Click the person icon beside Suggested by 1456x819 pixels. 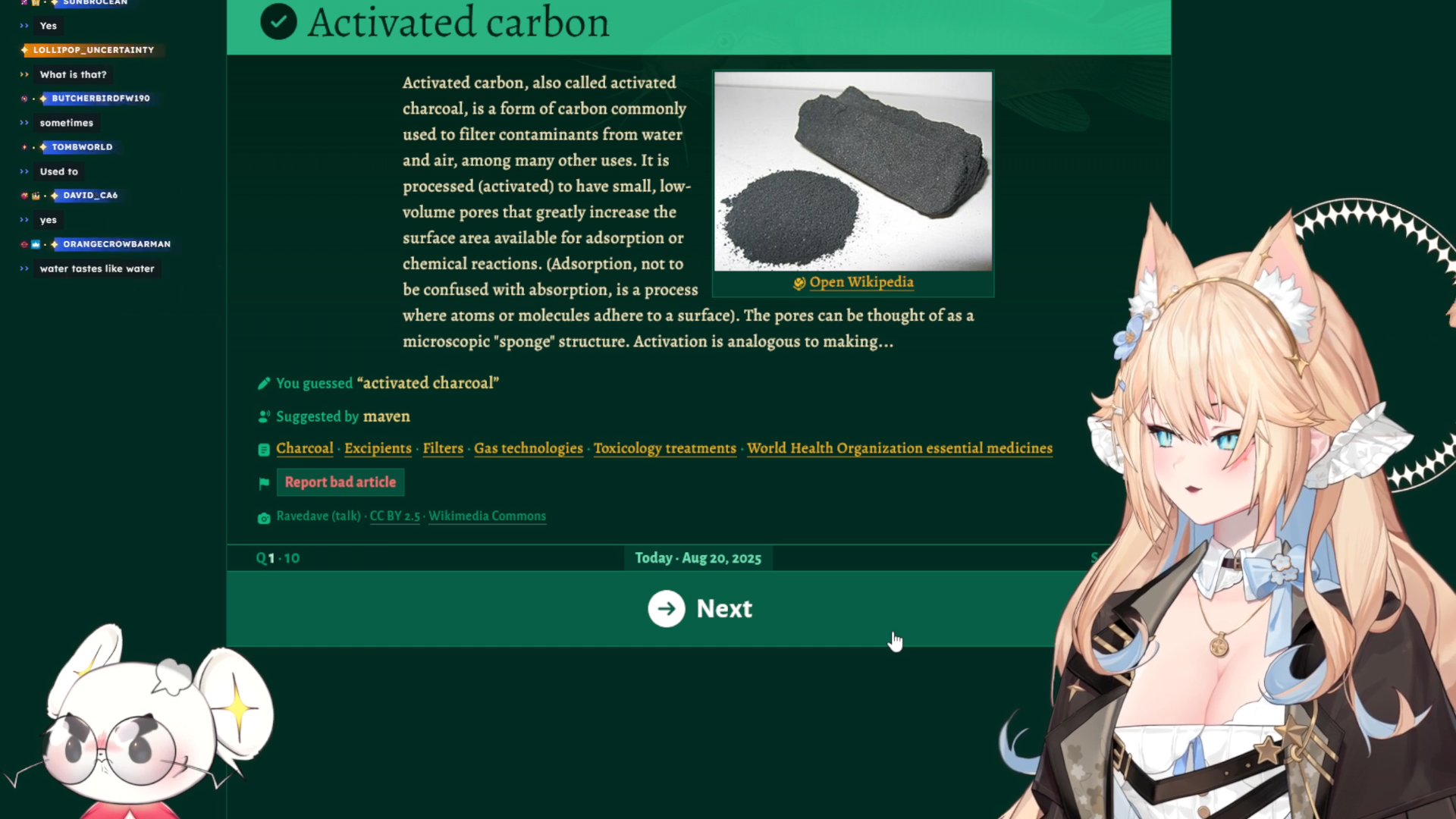264,416
